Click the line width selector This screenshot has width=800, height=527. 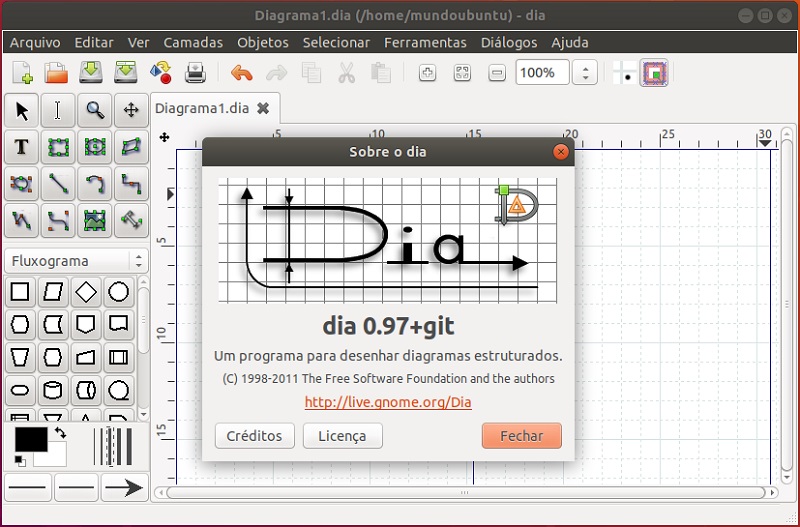tap(113, 447)
